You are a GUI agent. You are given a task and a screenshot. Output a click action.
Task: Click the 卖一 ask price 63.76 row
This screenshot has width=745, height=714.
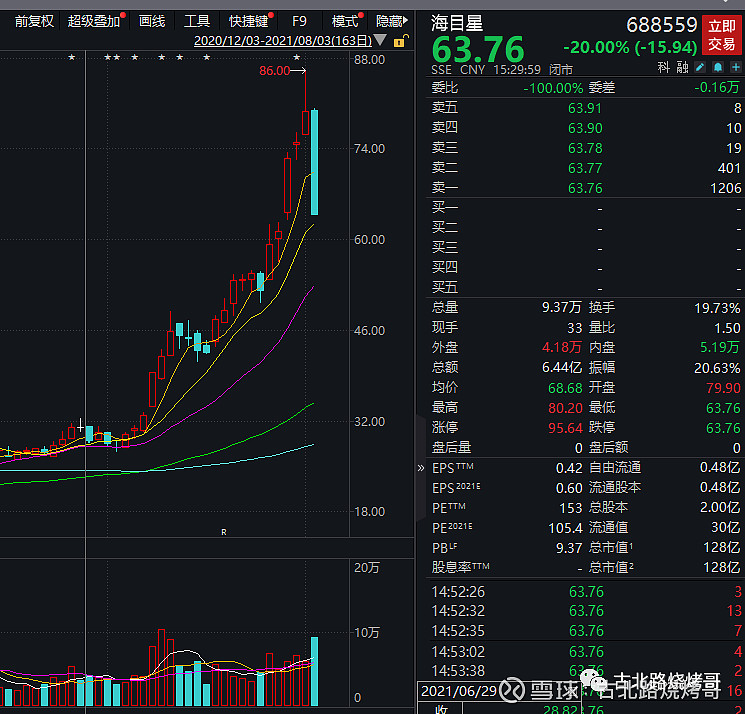(585, 188)
